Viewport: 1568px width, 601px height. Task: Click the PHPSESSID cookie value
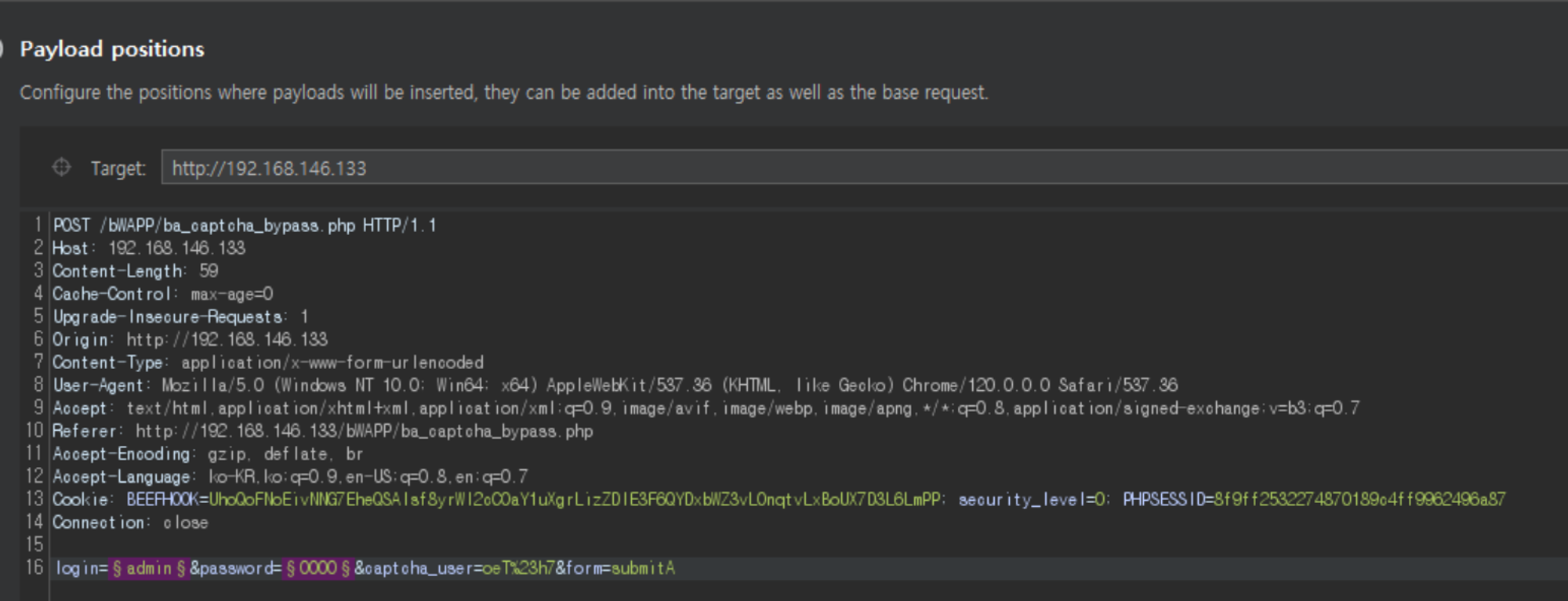coord(1359,499)
